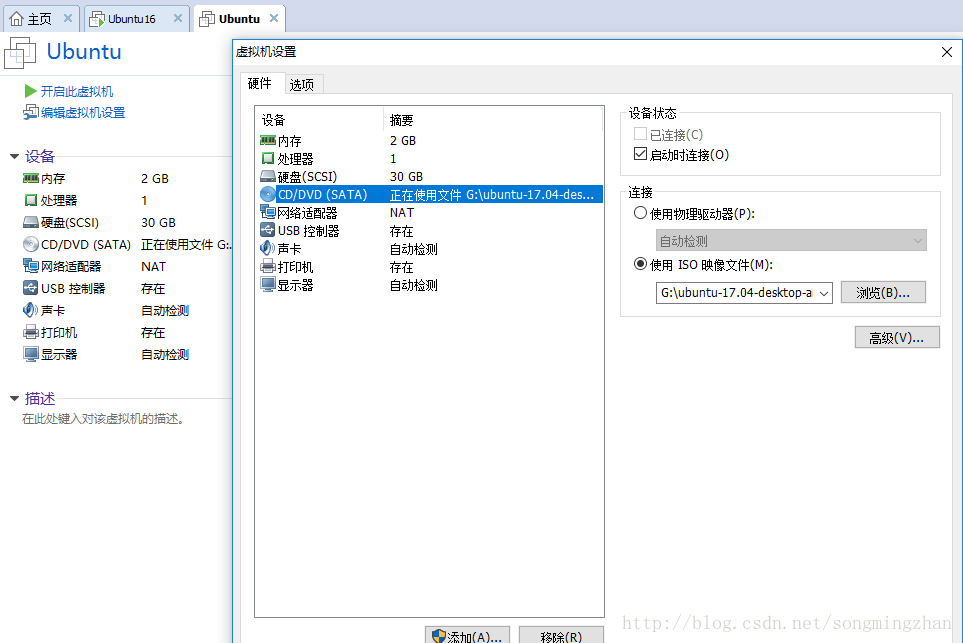Click the 内存 memory icon in left panel

[31, 178]
